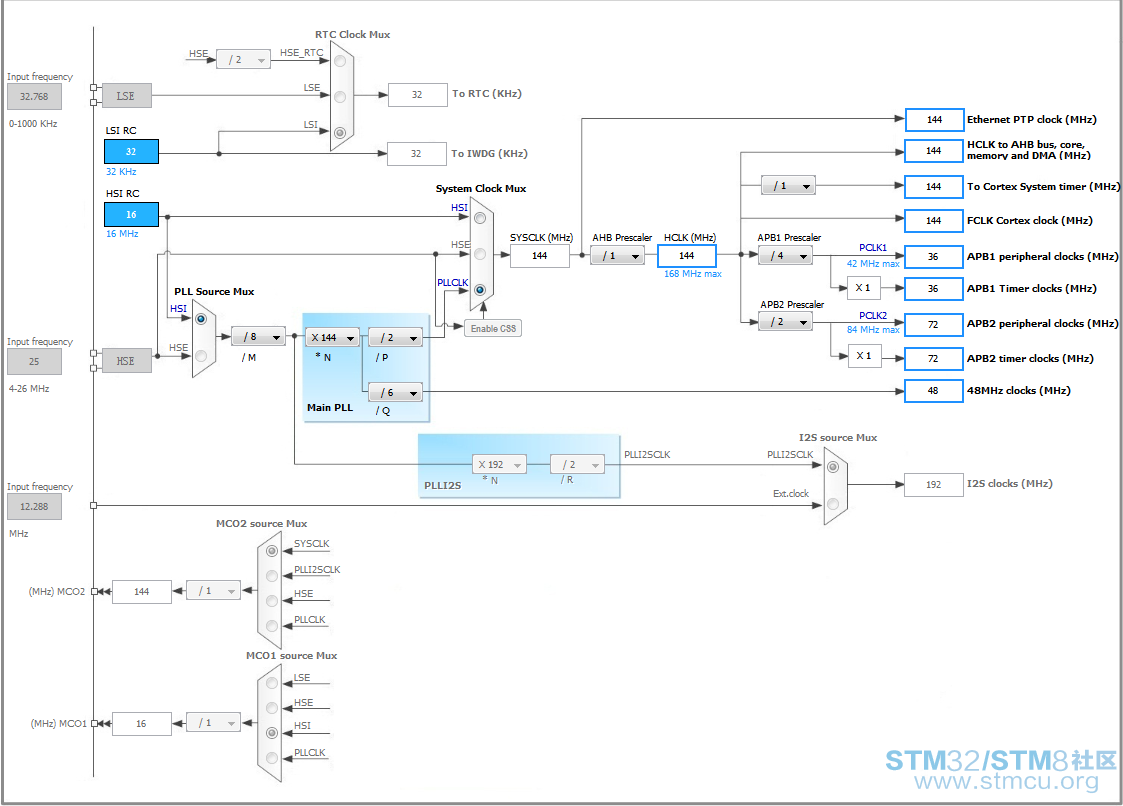Select LSE source in RTC Clock Mux
The image size is (1123, 806).
point(340,97)
